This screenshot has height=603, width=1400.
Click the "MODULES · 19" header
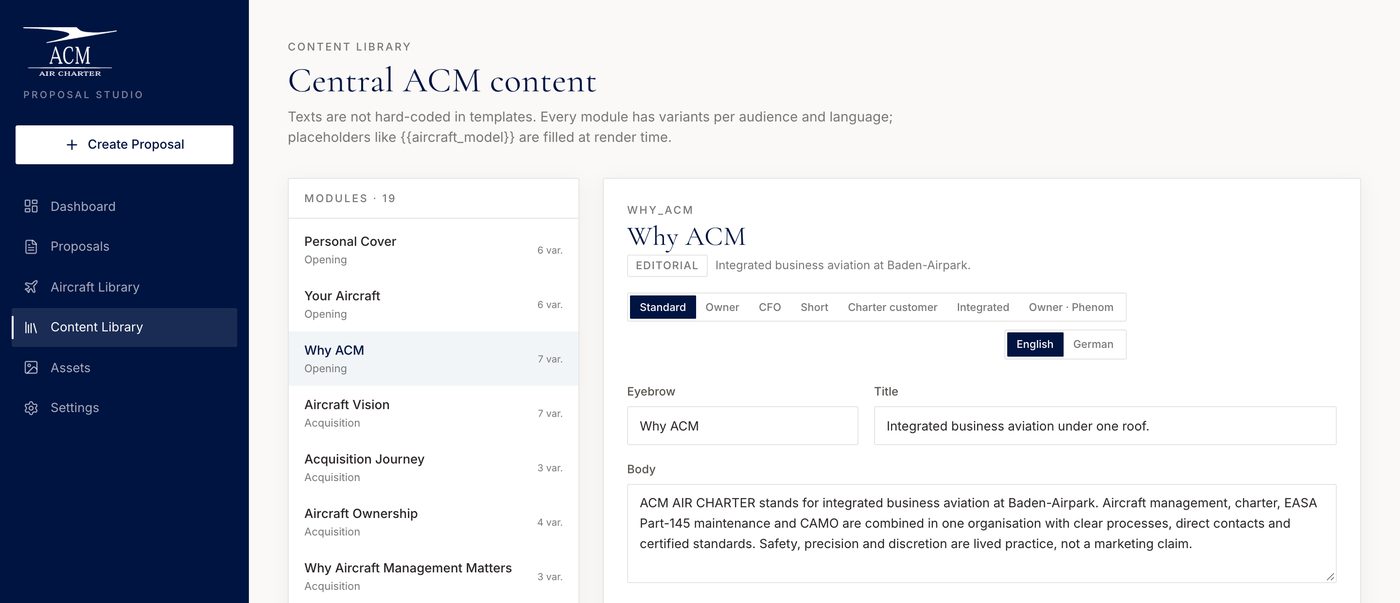[350, 199]
